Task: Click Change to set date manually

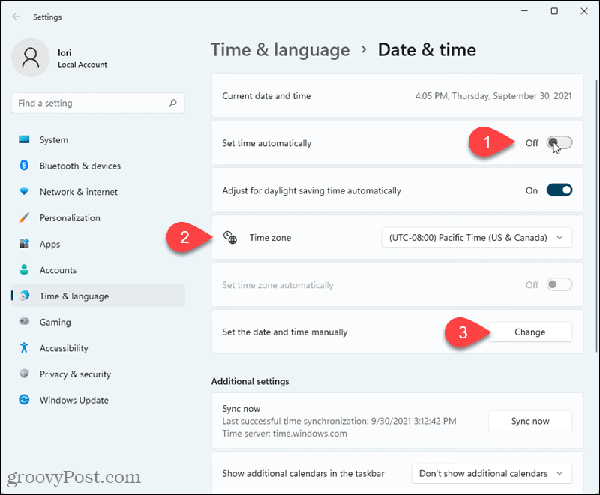Action: point(529,331)
